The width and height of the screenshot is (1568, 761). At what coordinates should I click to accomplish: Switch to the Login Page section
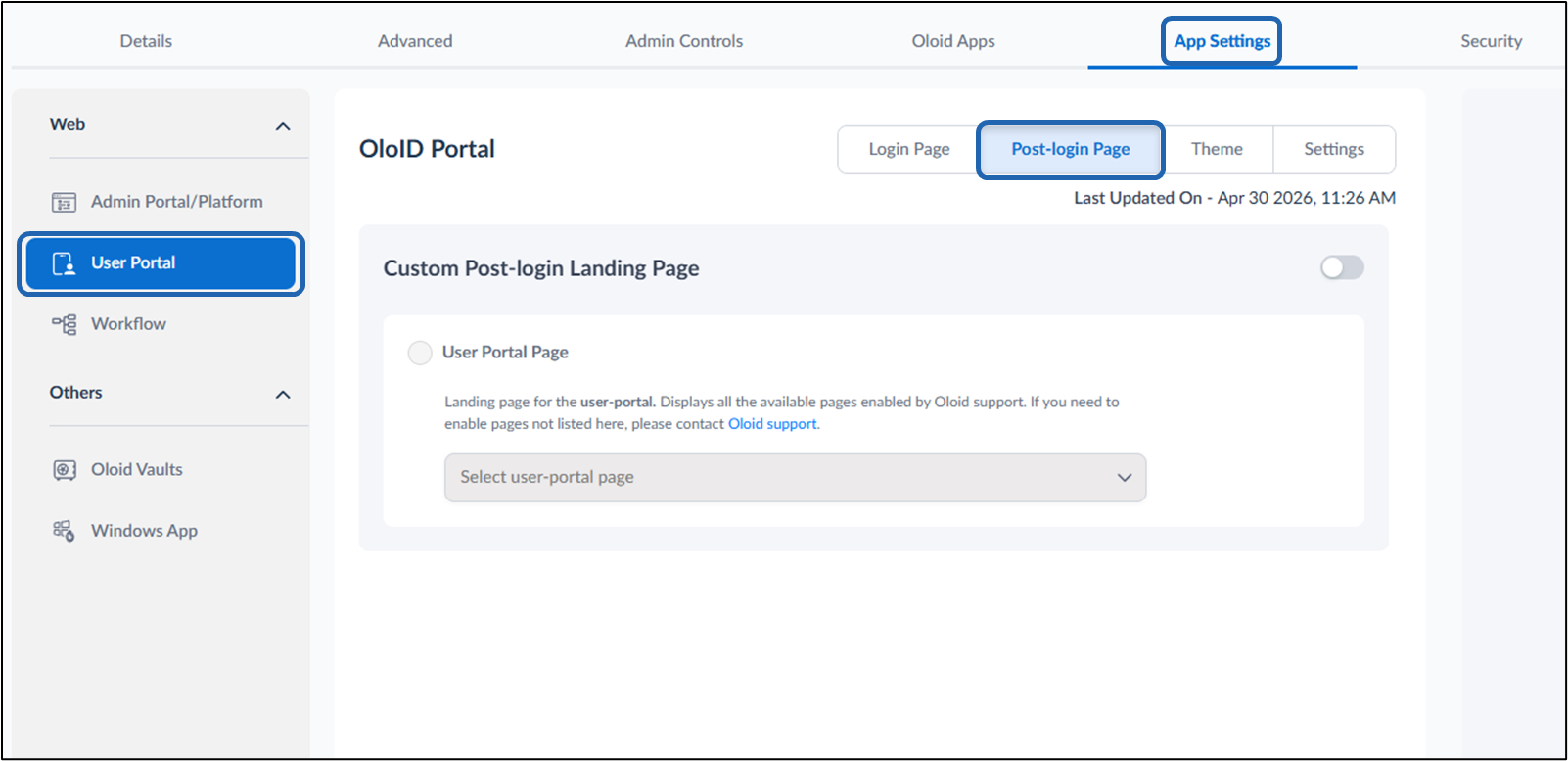coord(909,149)
